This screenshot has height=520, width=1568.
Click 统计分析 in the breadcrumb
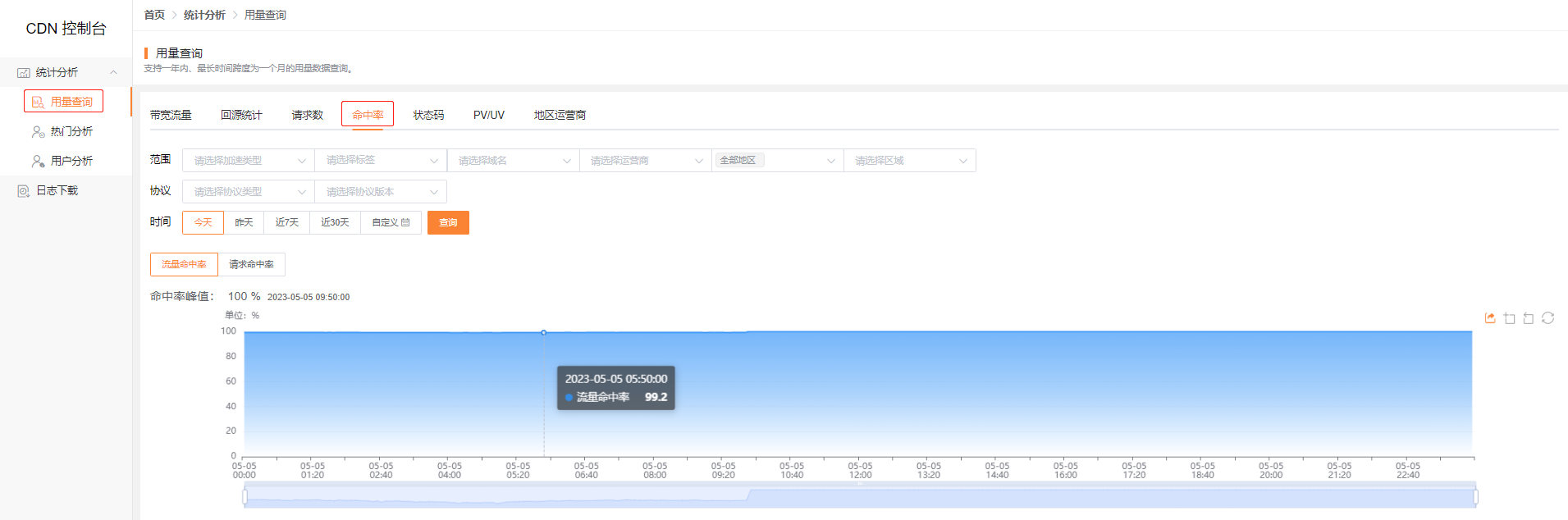204,15
